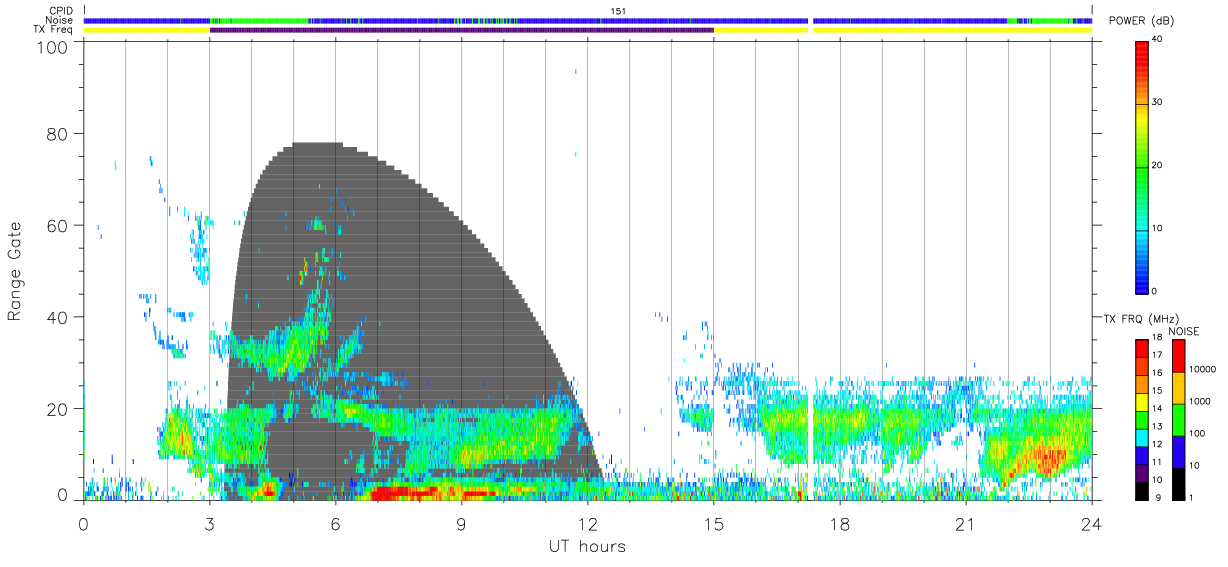Click the y-axis tick label "40"
This screenshot has width=1228, height=567.
[60, 317]
